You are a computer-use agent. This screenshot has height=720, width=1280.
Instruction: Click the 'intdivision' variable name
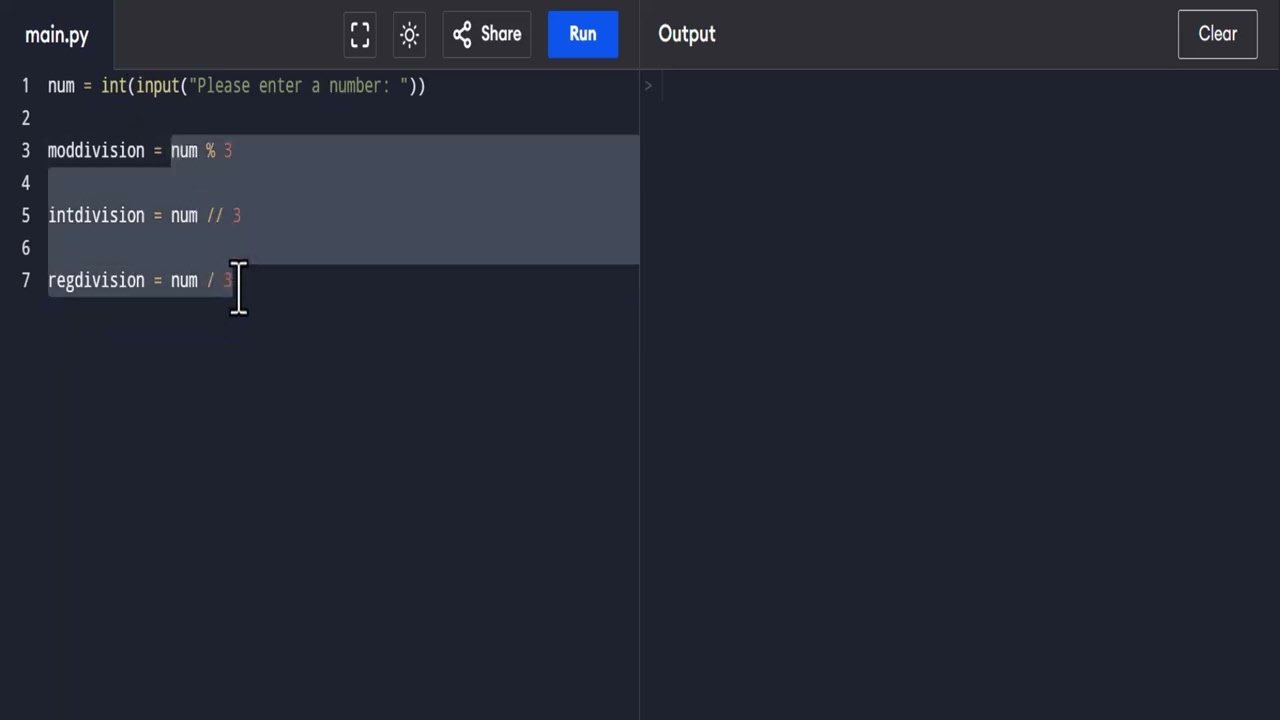[x=96, y=216]
